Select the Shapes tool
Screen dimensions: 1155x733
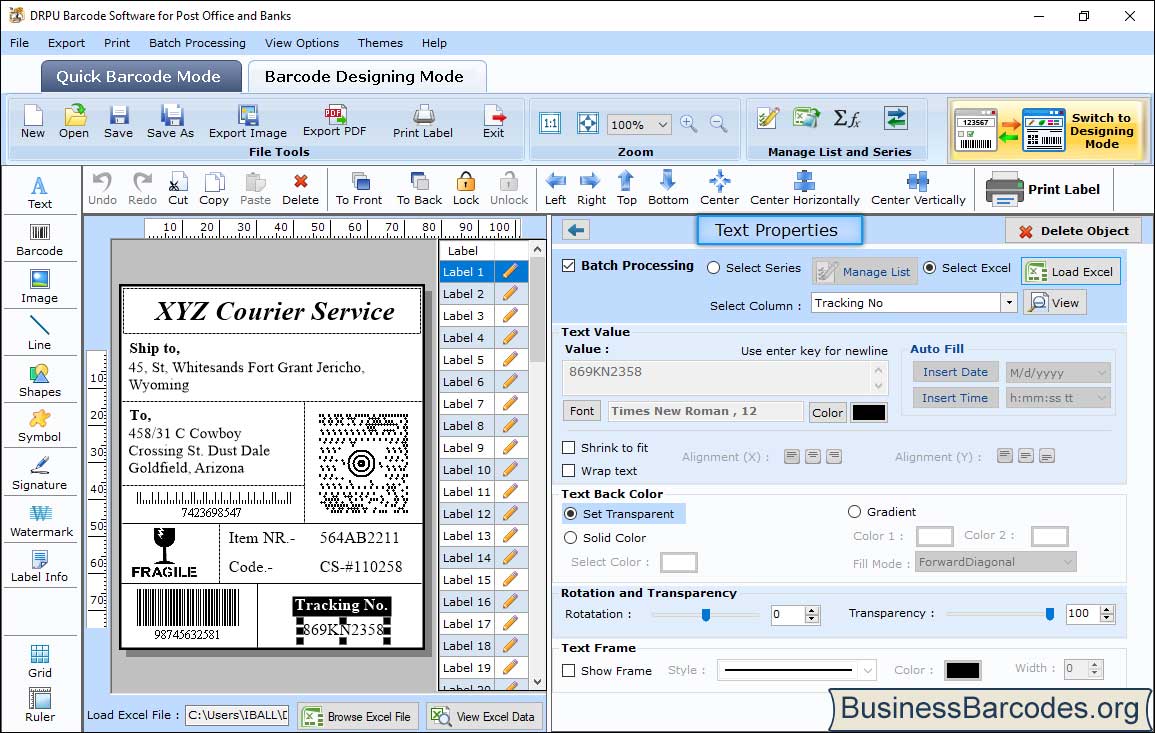pos(40,381)
